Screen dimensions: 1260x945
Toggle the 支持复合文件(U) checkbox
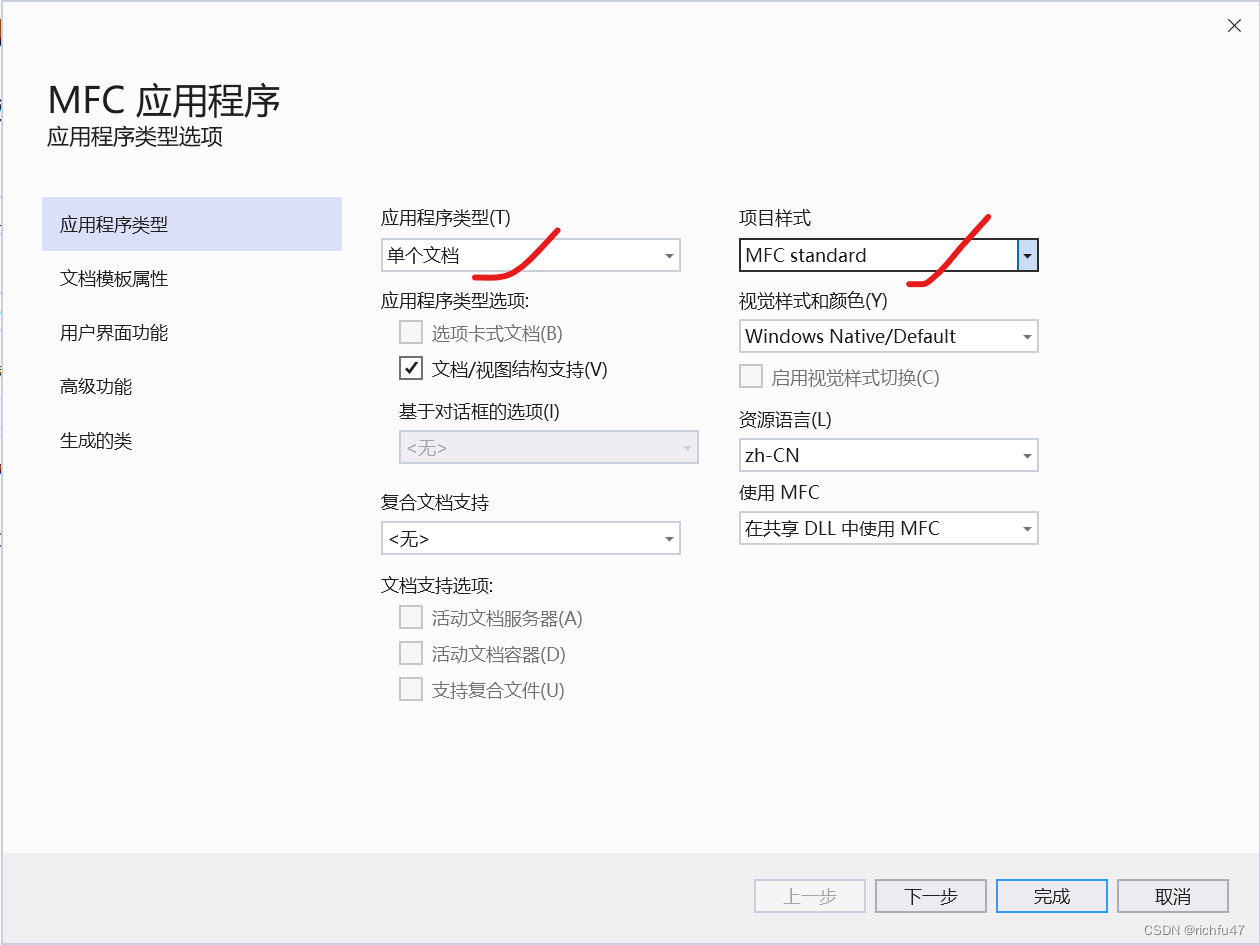click(411, 690)
